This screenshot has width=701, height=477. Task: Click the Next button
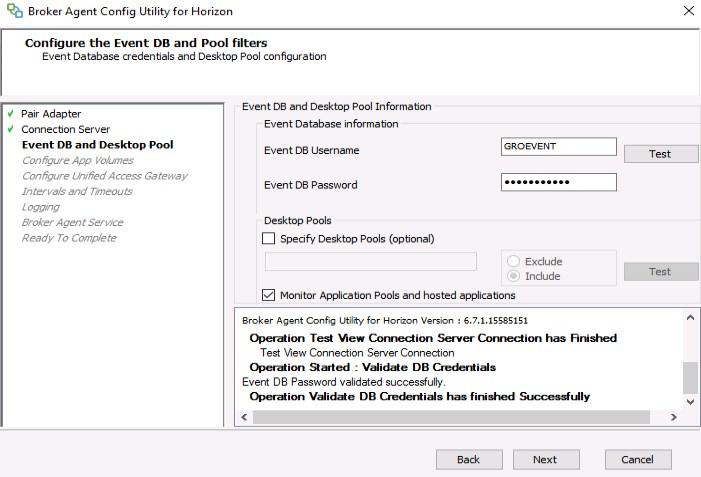[546, 460]
